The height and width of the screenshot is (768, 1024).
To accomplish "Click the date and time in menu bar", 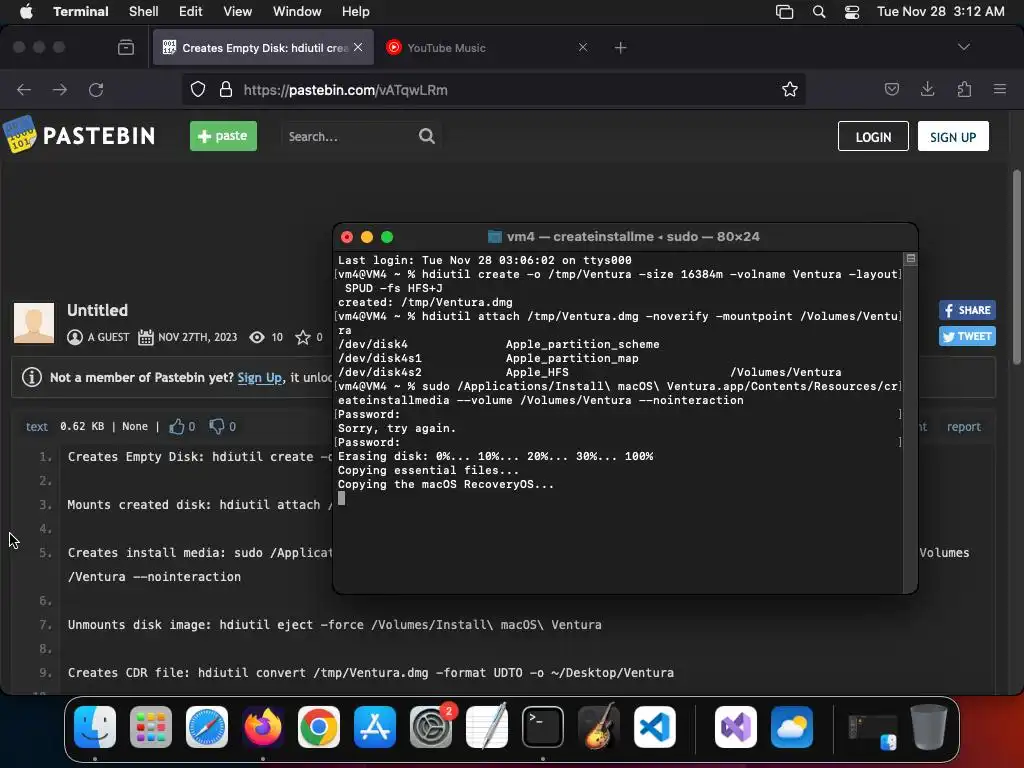I will (940, 12).
